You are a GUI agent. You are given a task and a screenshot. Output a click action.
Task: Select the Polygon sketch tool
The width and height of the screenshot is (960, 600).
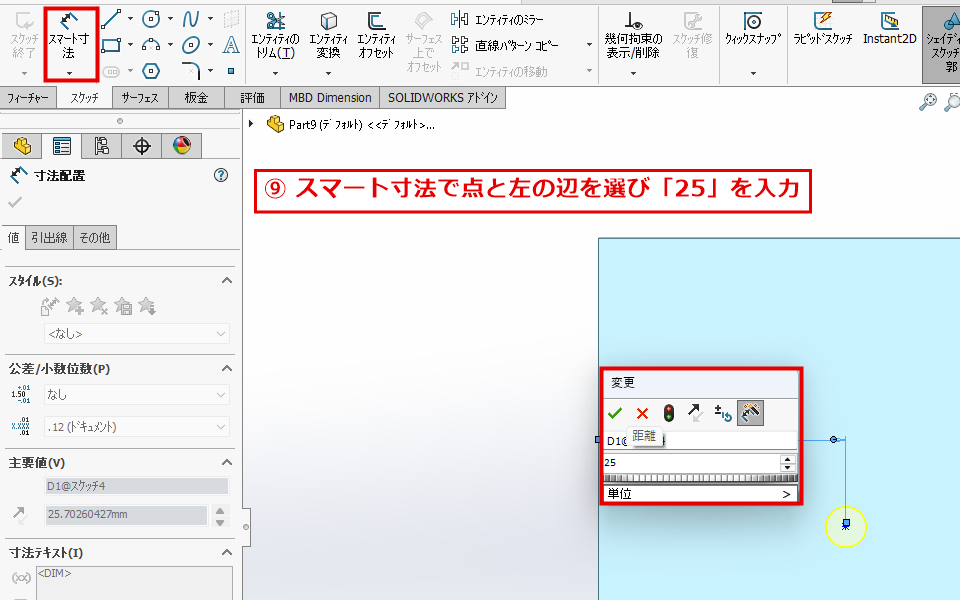(151, 70)
